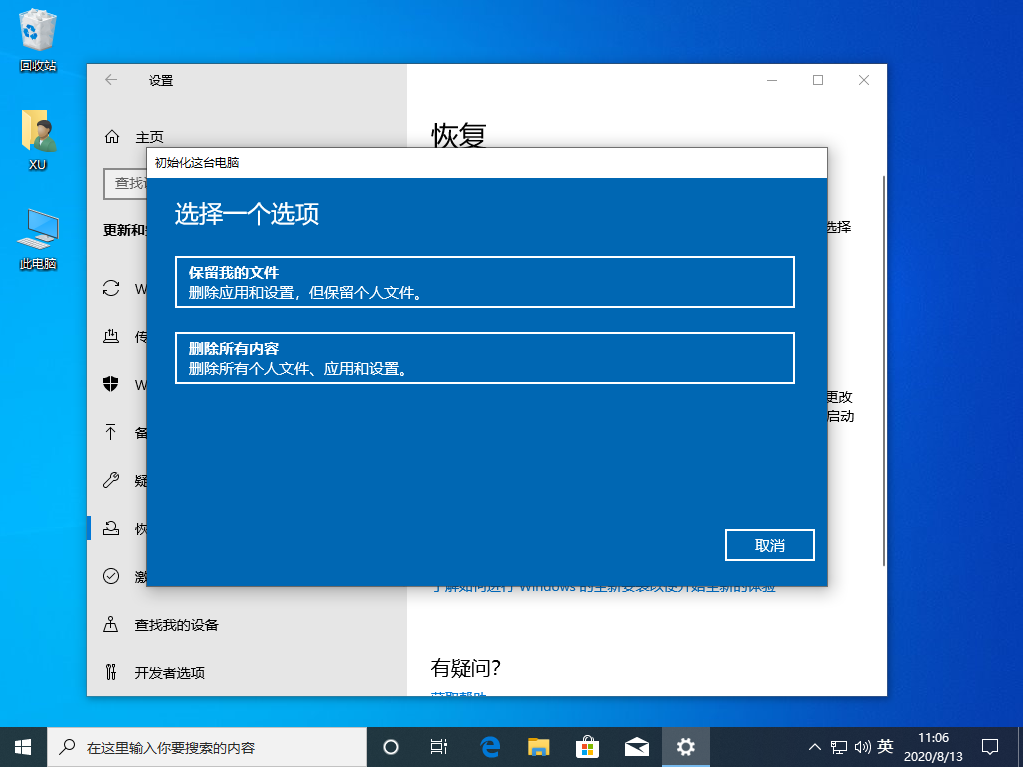Open the Mail app from the taskbar

point(637,745)
